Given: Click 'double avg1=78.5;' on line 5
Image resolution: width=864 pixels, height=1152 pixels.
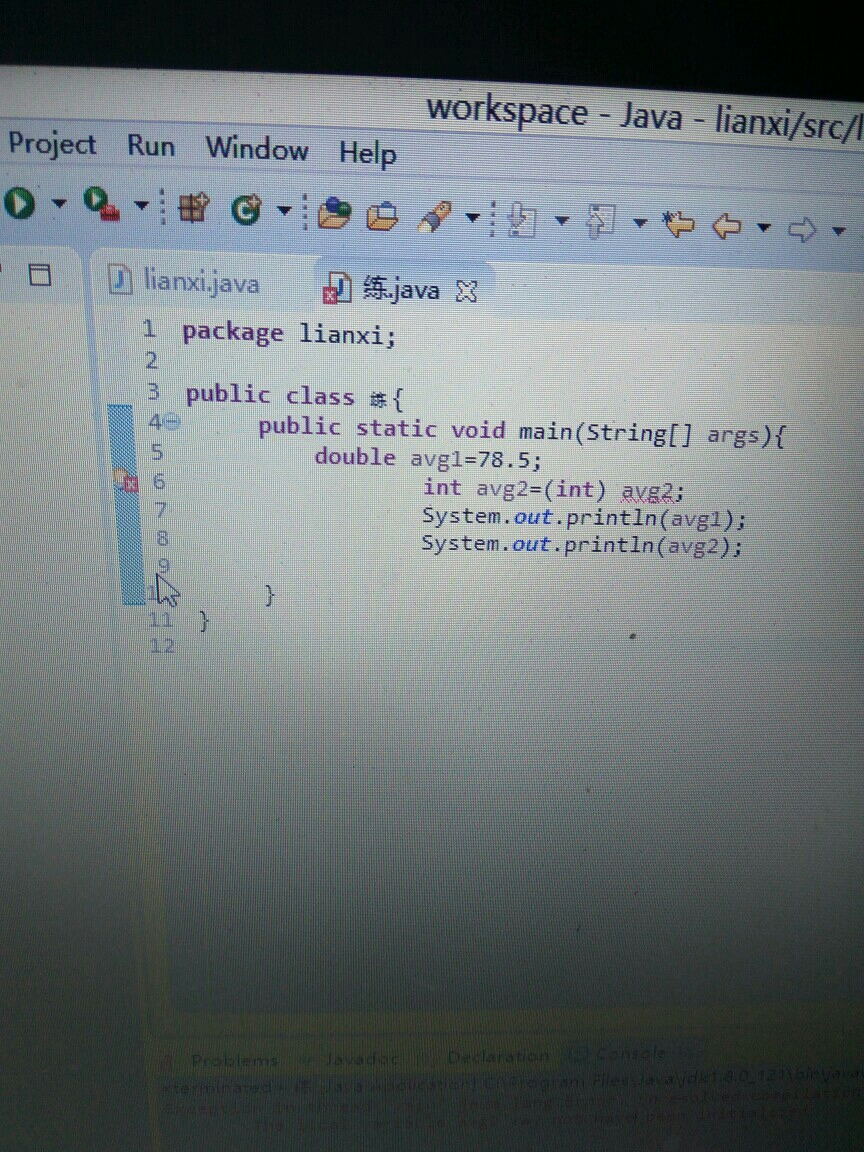Looking at the screenshot, I should [x=428, y=458].
